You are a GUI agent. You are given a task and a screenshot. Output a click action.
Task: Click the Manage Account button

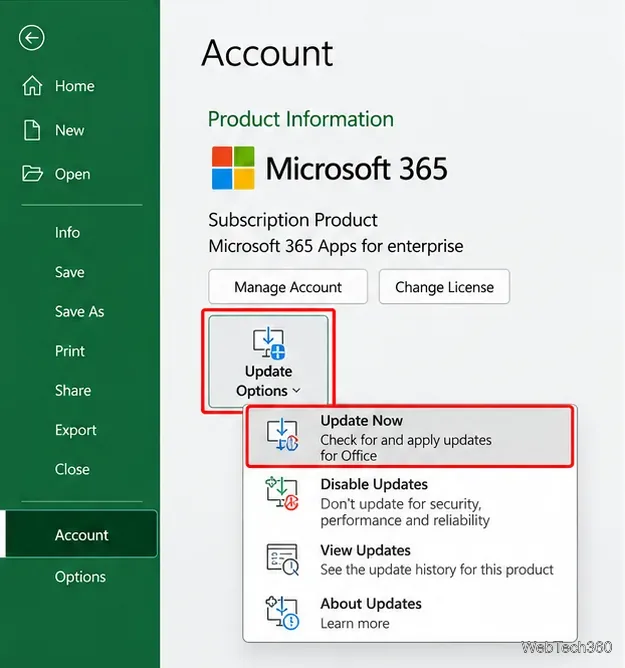point(288,287)
